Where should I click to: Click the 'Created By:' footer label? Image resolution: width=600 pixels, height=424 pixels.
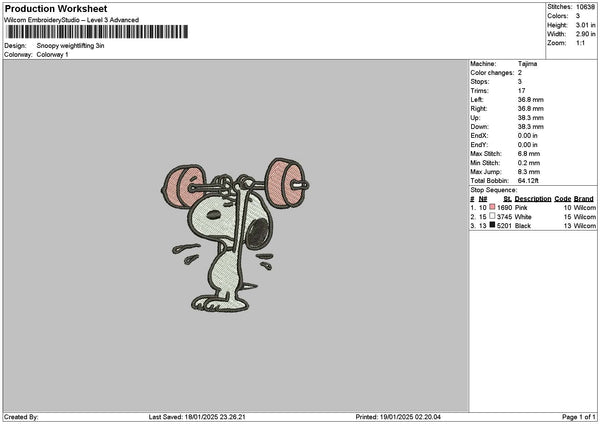point(21,417)
